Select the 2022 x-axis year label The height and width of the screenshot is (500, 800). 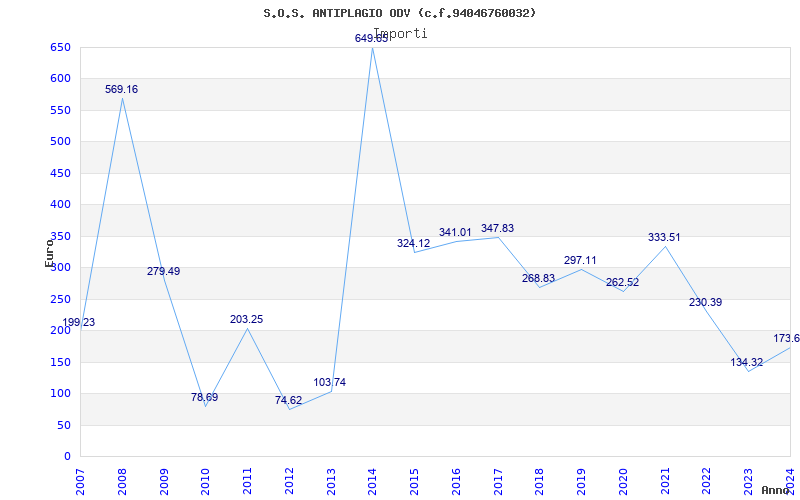(707, 482)
